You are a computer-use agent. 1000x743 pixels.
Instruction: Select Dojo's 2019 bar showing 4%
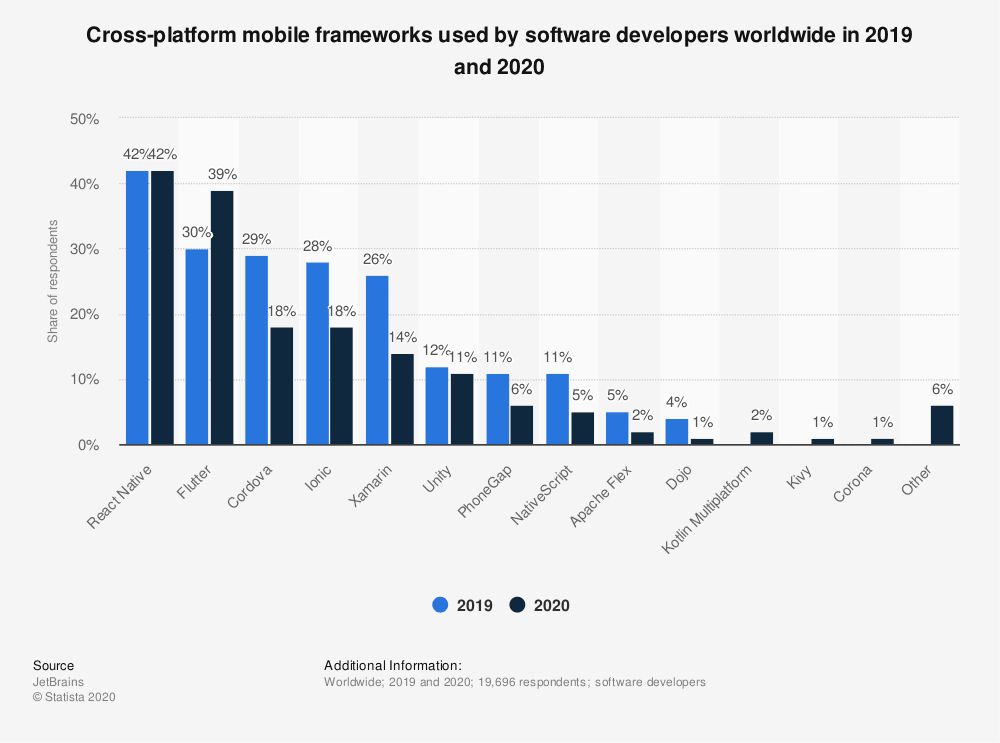677,432
